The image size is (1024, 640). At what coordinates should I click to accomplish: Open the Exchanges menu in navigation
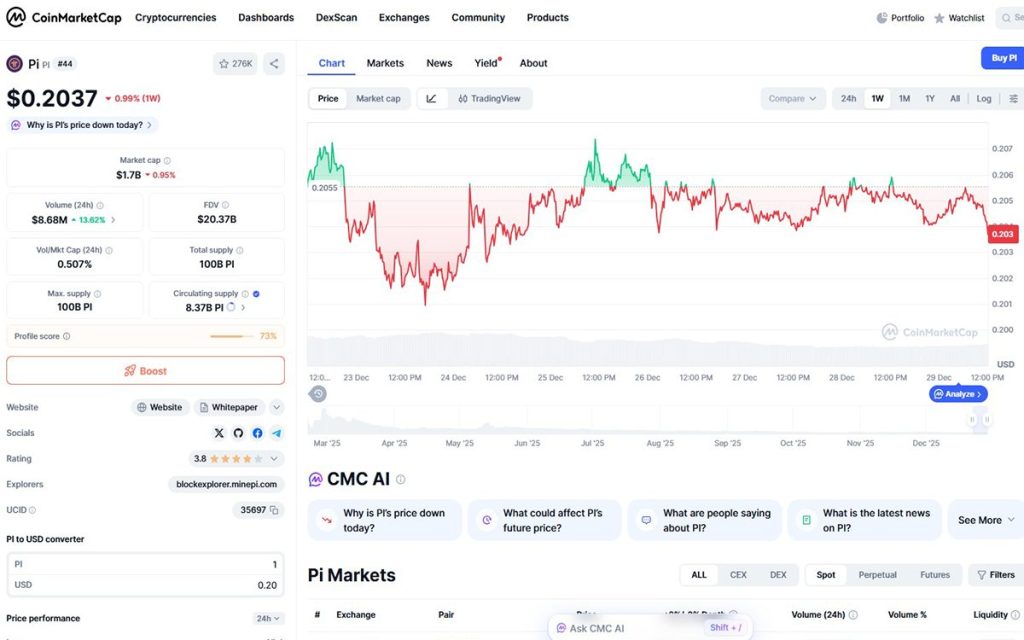[x=404, y=18]
